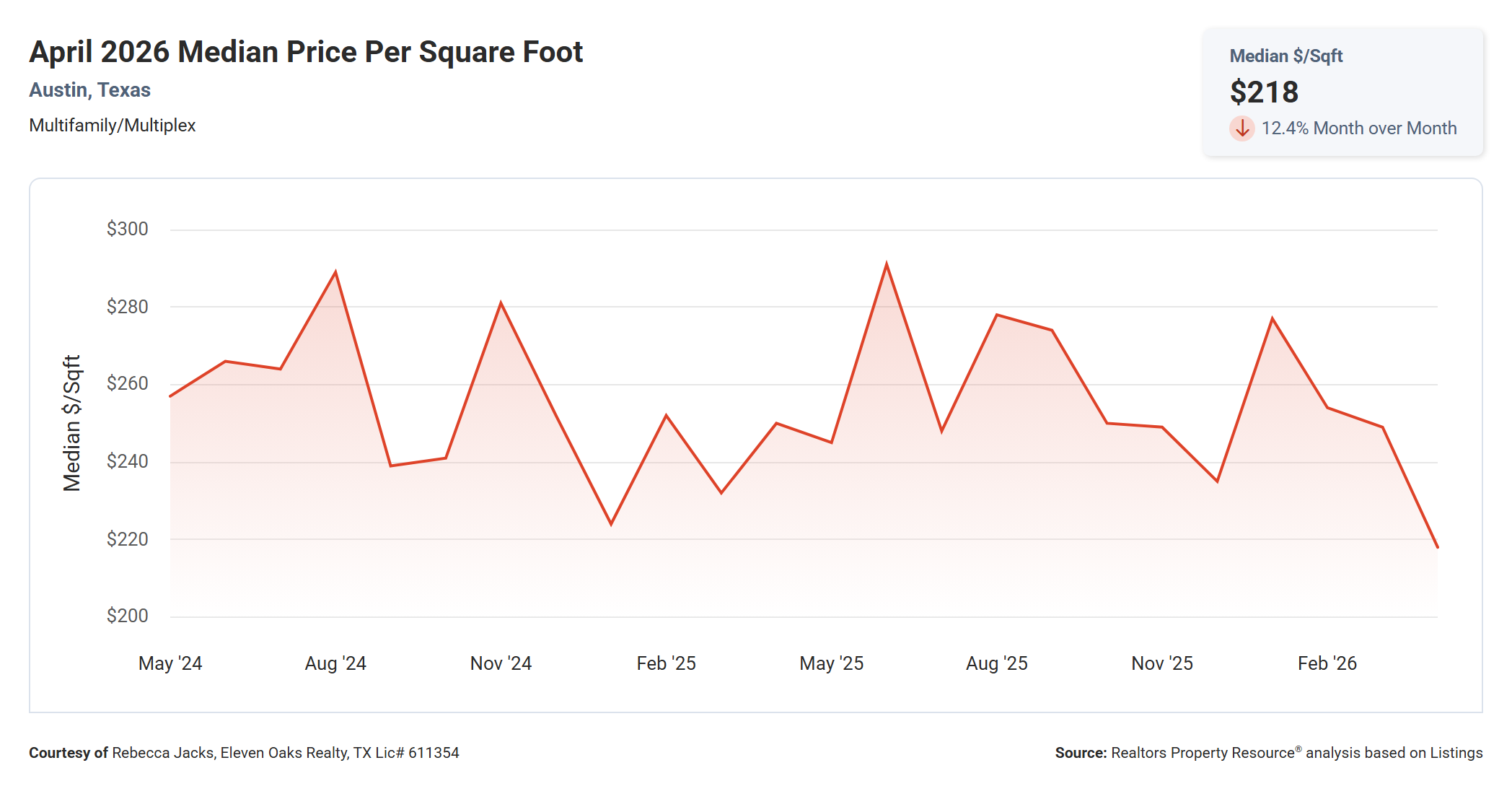This screenshot has height=794, width=1512.
Task: Click the Aug '24 peak data point
Action: pos(335,272)
